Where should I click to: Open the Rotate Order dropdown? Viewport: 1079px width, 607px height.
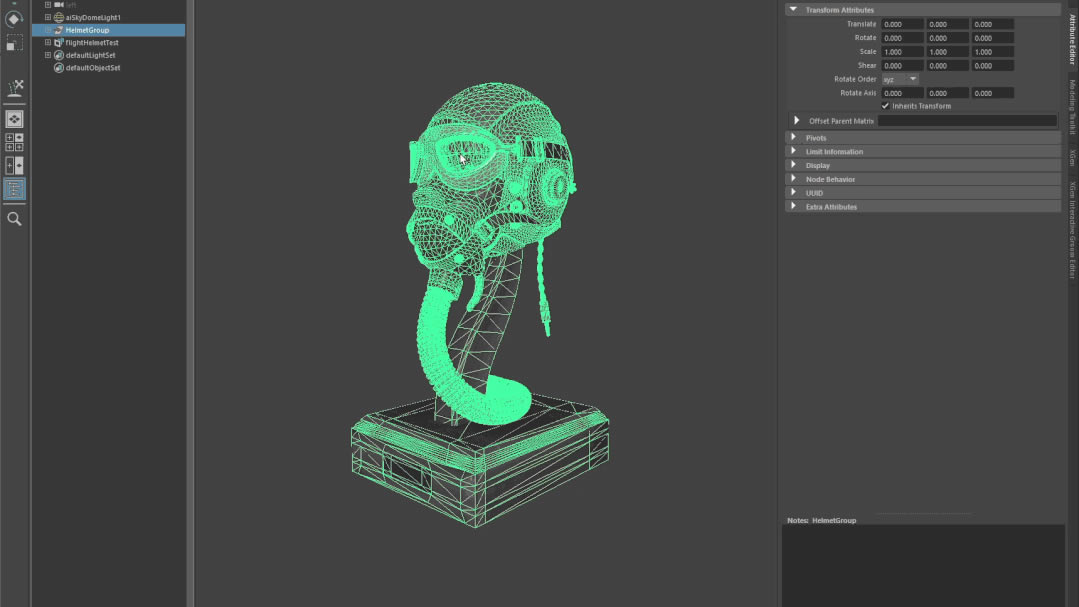[900, 79]
